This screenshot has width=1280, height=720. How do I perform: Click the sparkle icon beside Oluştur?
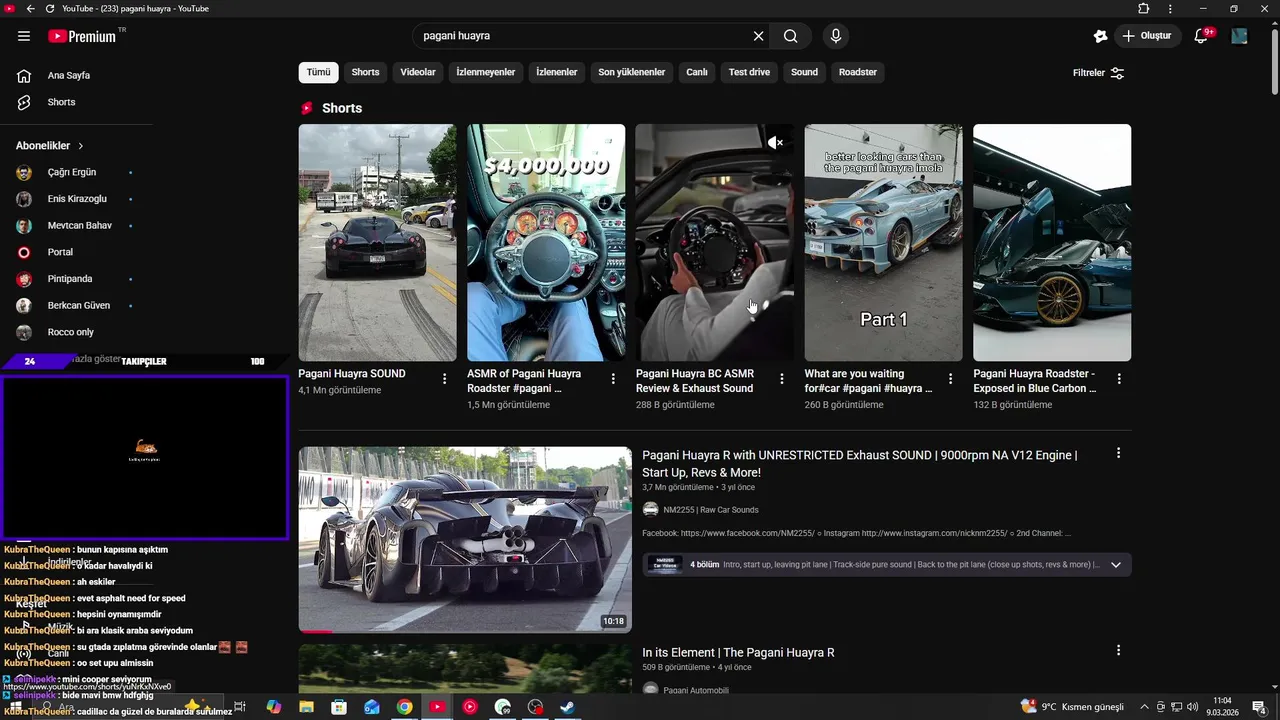click(x=1100, y=36)
